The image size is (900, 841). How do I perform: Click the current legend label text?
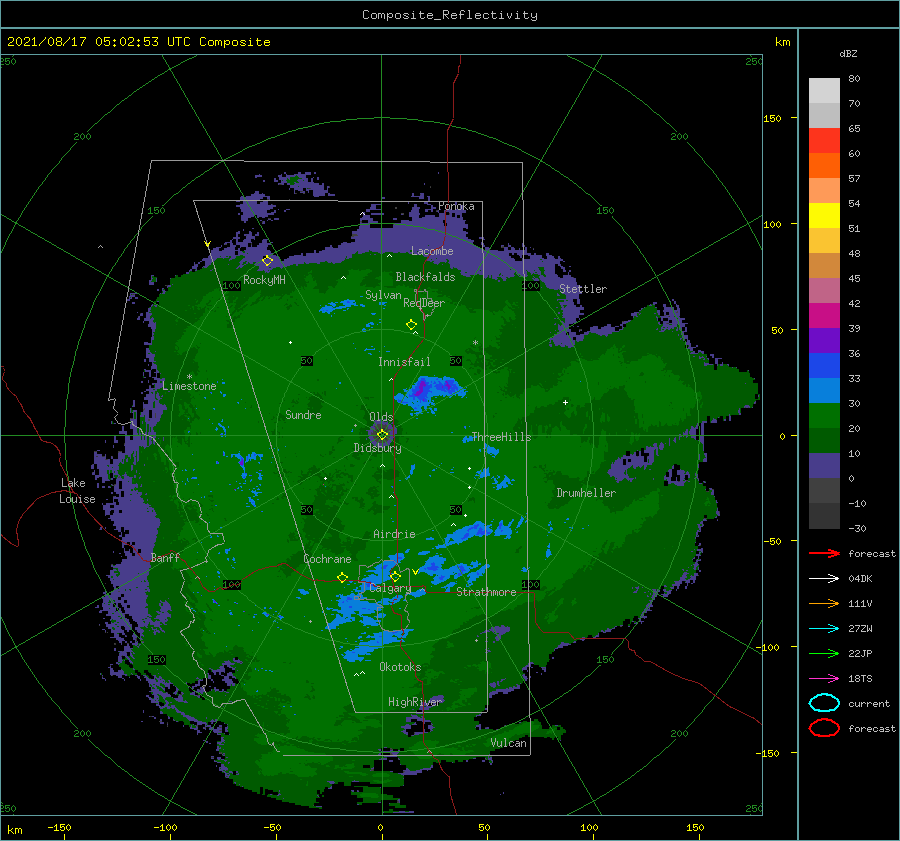(869, 703)
